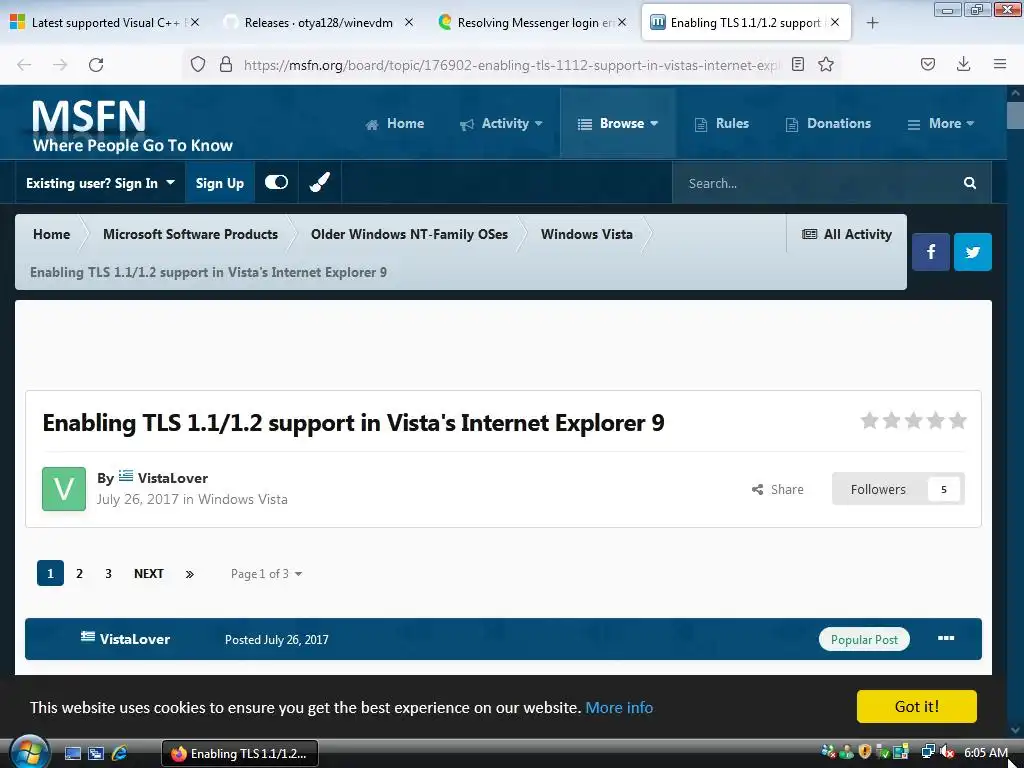
Task: Open All Activity link
Action: click(x=847, y=234)
